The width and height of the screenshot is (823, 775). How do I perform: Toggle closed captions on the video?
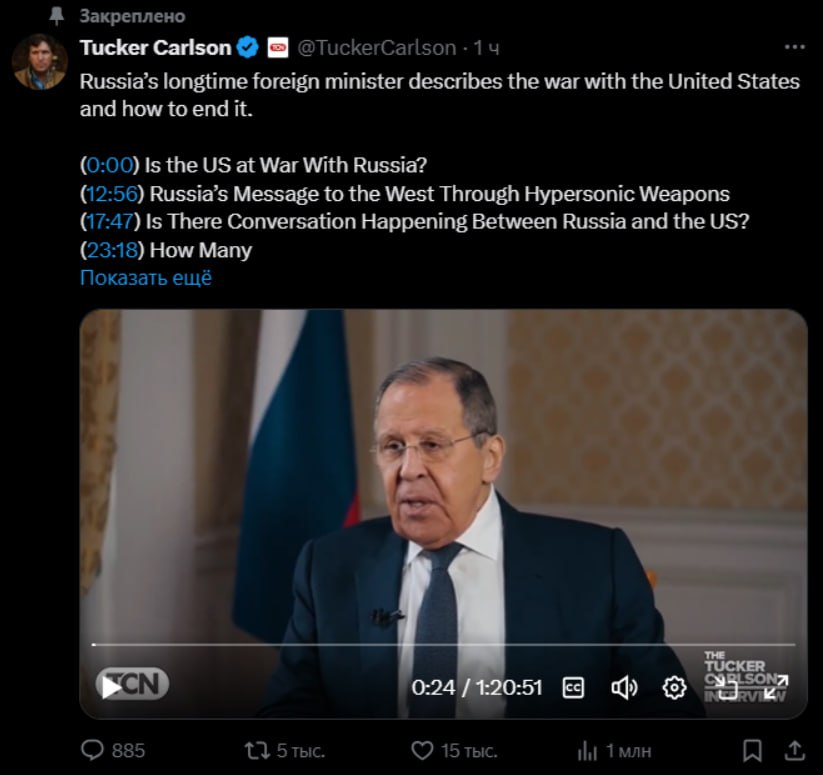[573, 687]
